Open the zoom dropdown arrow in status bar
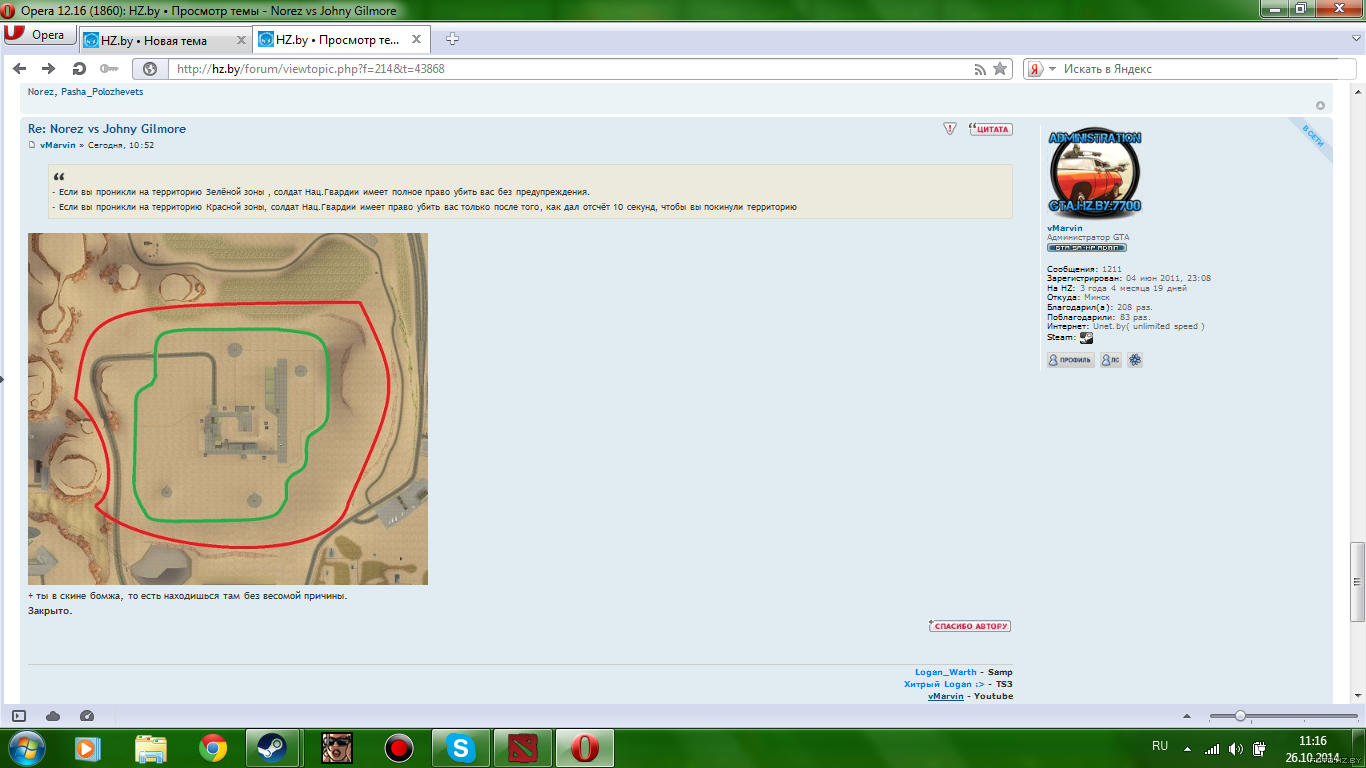This screenshot has height=768, width=1366. (1187, 716)
